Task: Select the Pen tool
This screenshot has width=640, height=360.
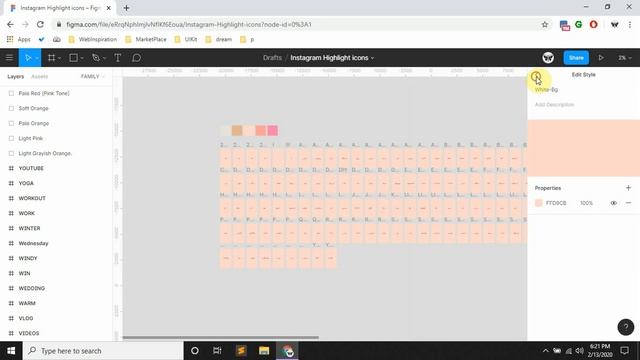Action: tap(96, 58)
